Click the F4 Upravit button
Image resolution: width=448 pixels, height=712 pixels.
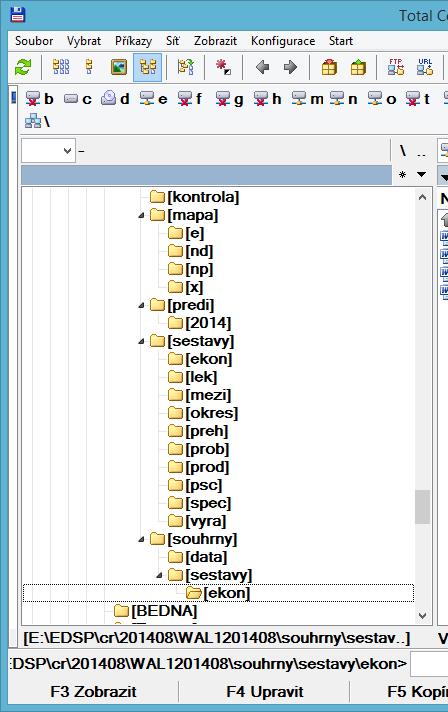[265, 692]
